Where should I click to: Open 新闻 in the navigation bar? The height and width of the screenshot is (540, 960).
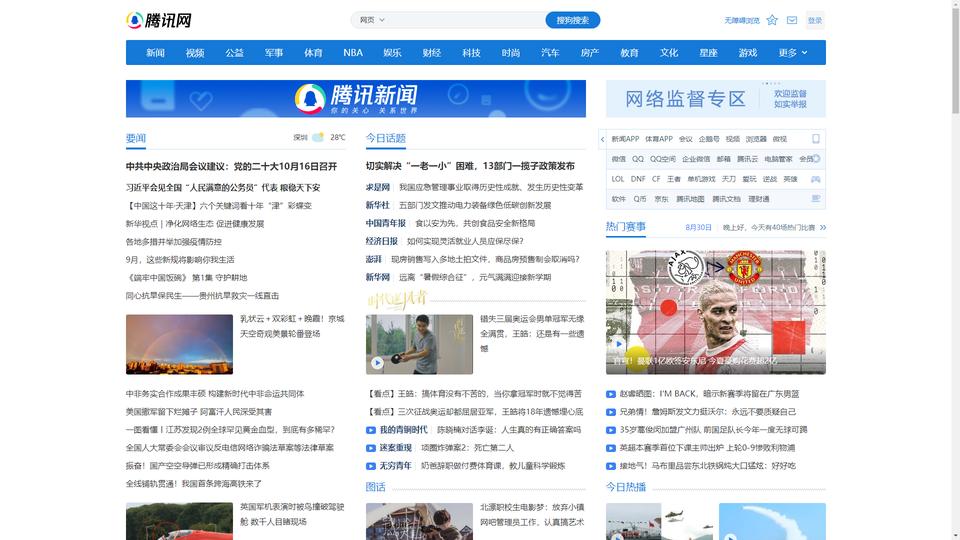tap(156, 53)
